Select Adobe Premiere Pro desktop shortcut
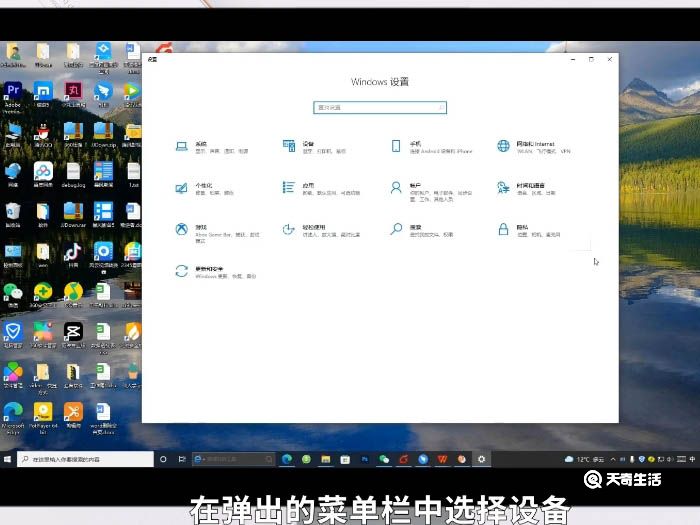The height and width of the screenshot is (525, 700). [12, 98]
